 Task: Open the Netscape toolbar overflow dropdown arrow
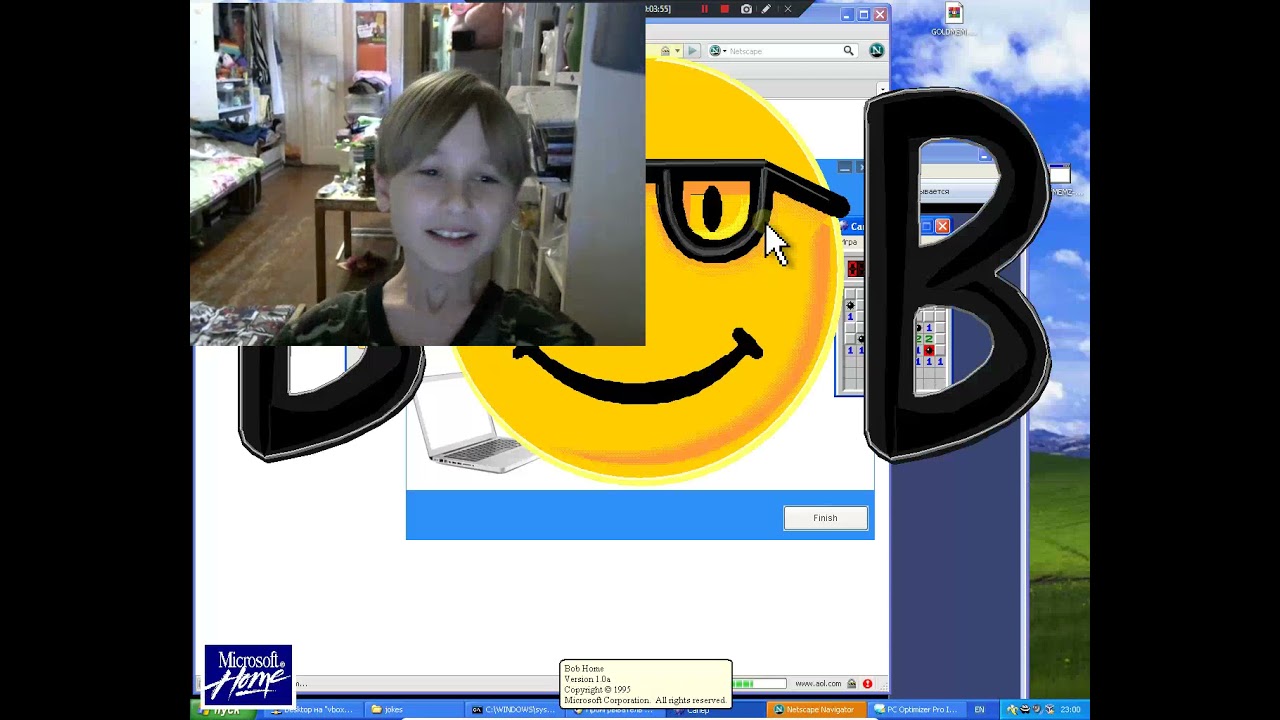(881, 90)
